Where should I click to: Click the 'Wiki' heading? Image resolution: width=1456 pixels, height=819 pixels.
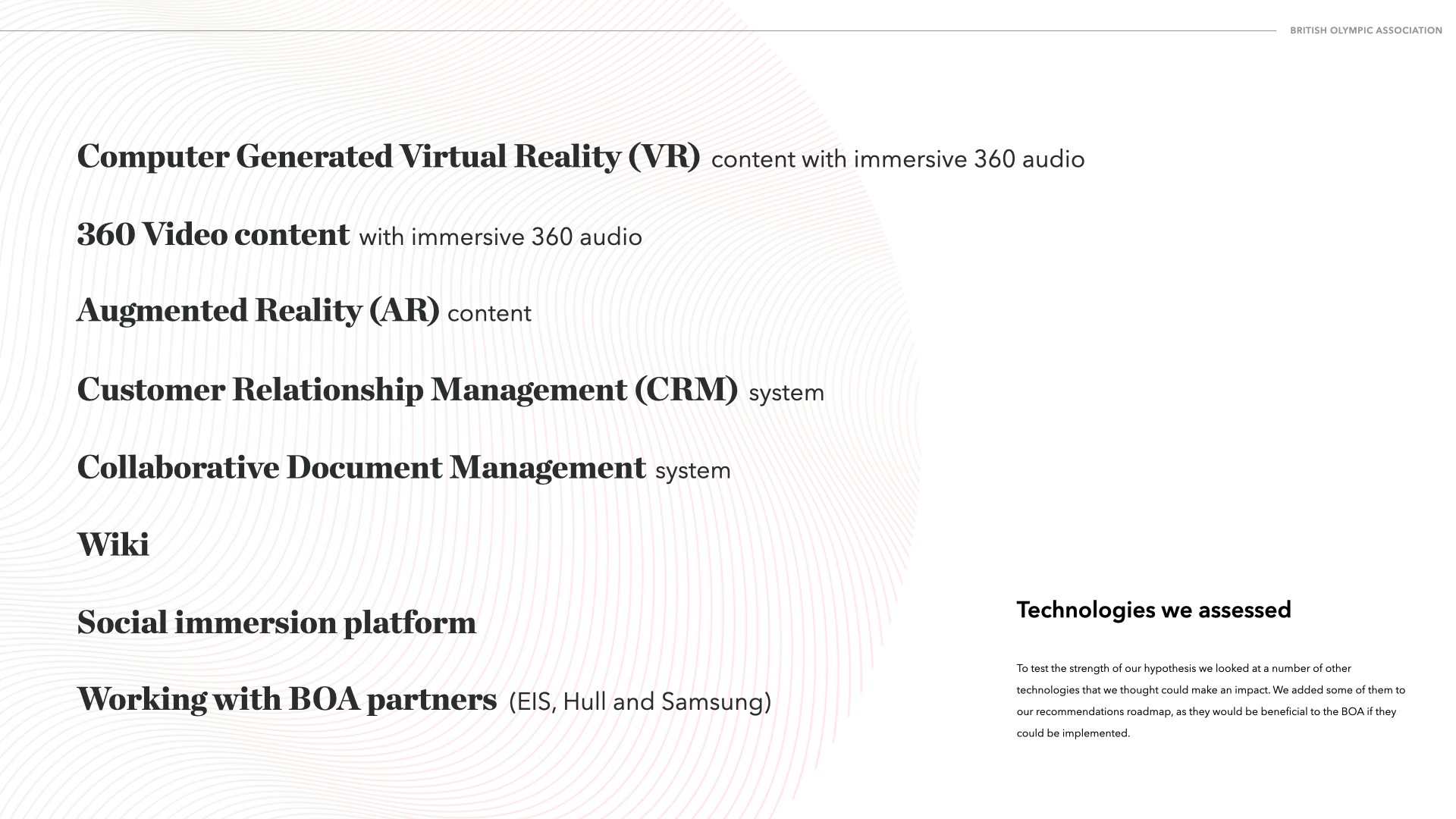(113, 545)
